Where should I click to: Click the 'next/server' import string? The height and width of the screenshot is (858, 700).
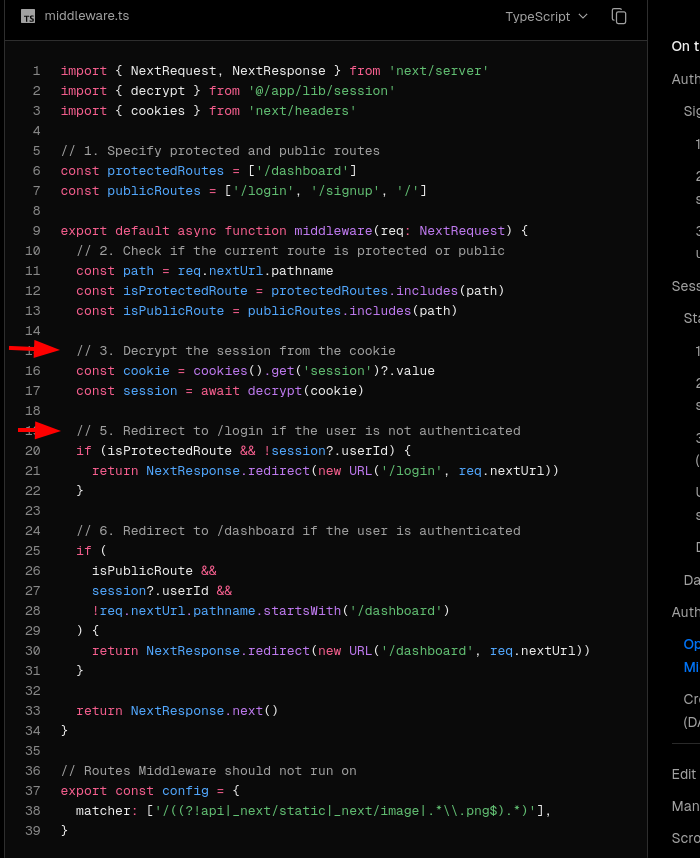tap(439, 71)
